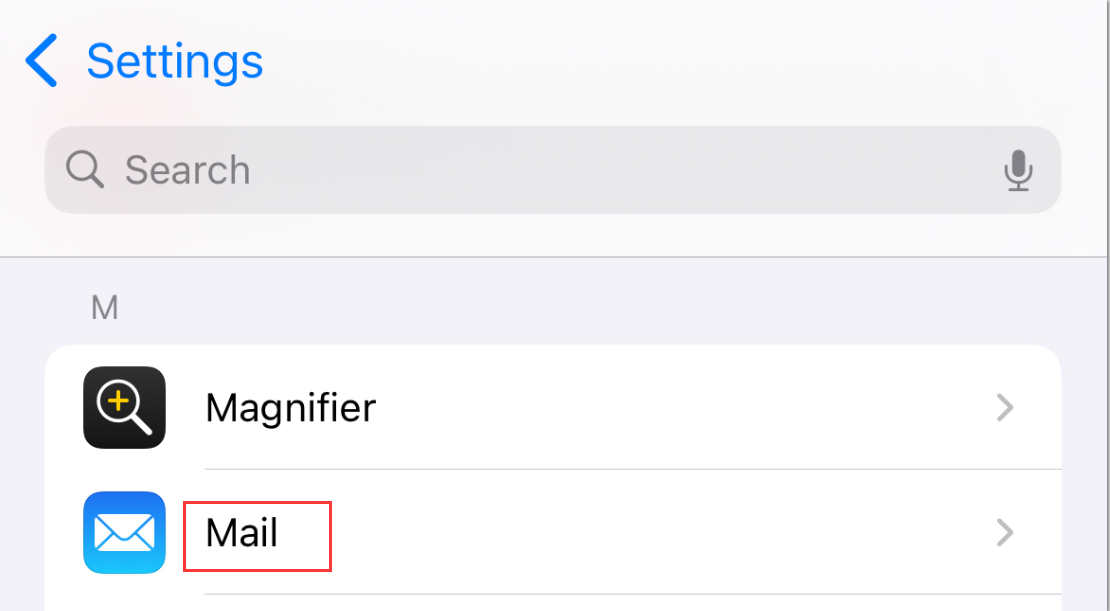
Task: Tap the magnifying glass in search bar
Action: [84, 170]
